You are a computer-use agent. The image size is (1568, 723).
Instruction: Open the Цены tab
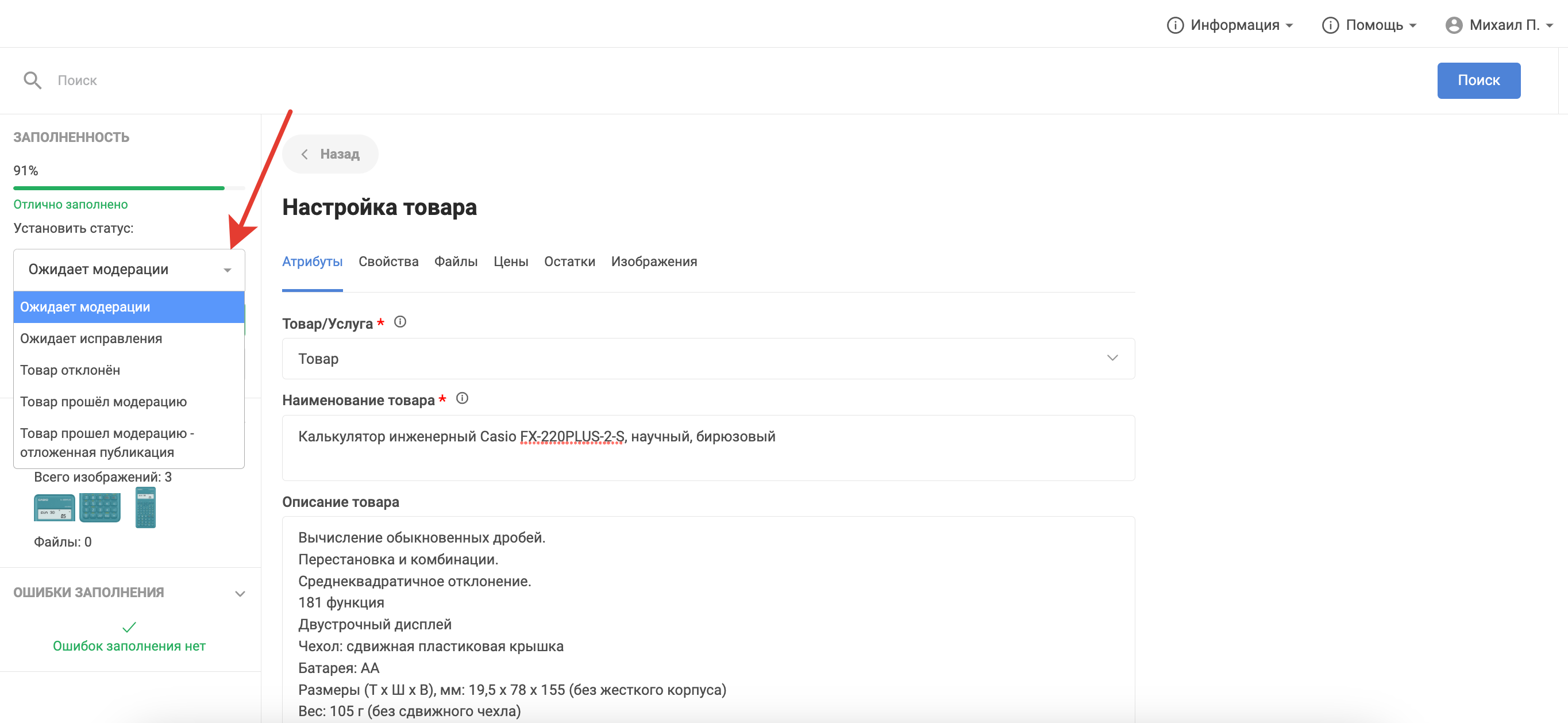click(x=510, y=262)
